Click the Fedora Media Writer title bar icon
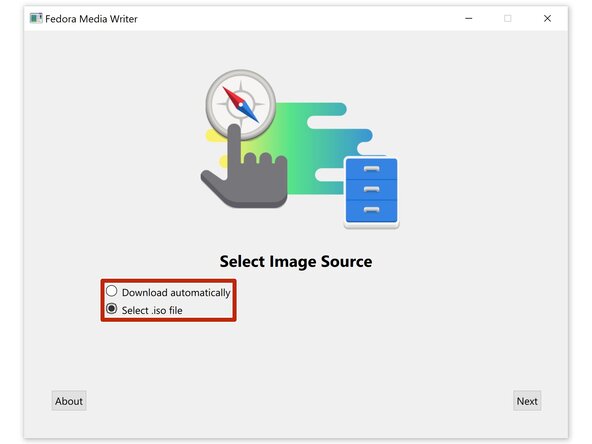592x444 pixels. [36, 18]
